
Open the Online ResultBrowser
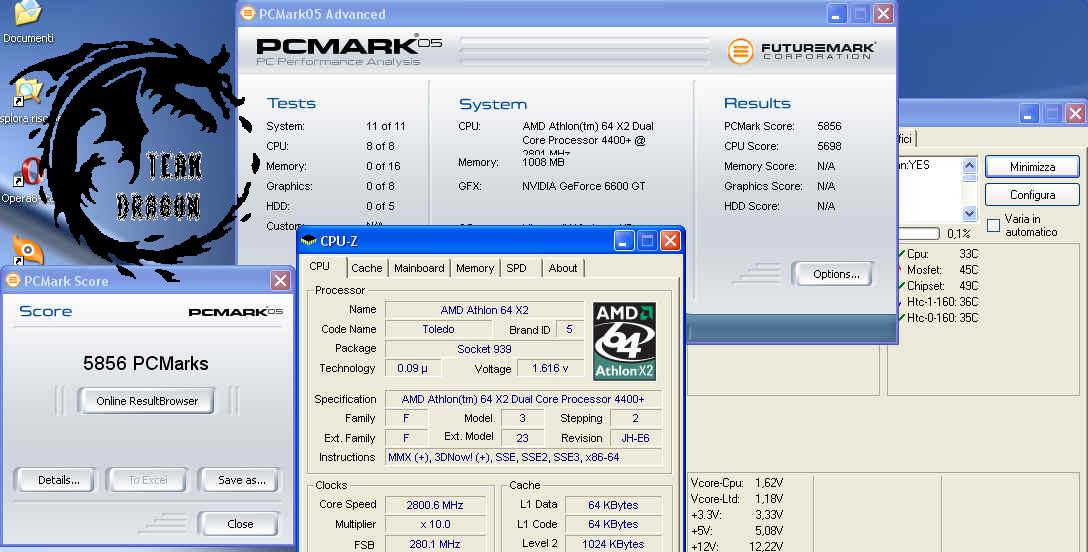146,401
